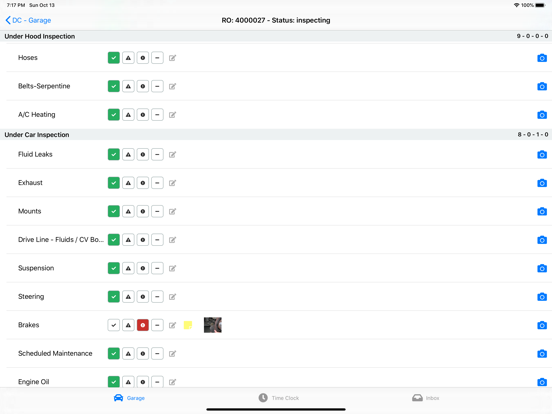Click RO 4000027 status title

[276, 20]
